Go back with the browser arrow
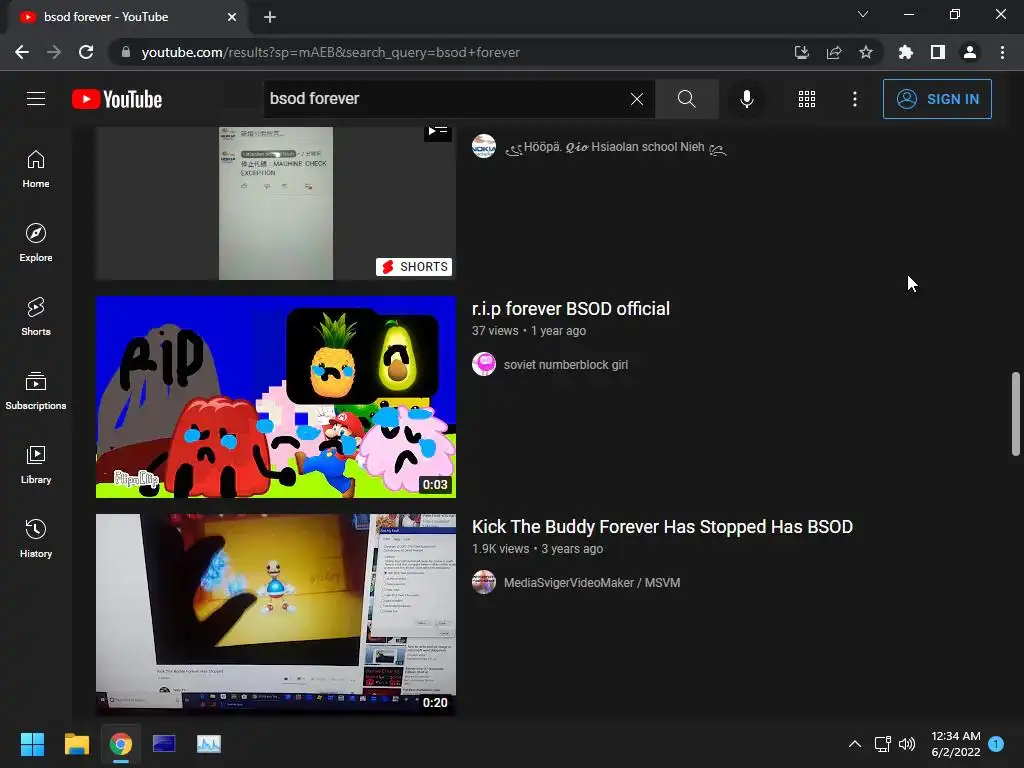 point(22,52)
